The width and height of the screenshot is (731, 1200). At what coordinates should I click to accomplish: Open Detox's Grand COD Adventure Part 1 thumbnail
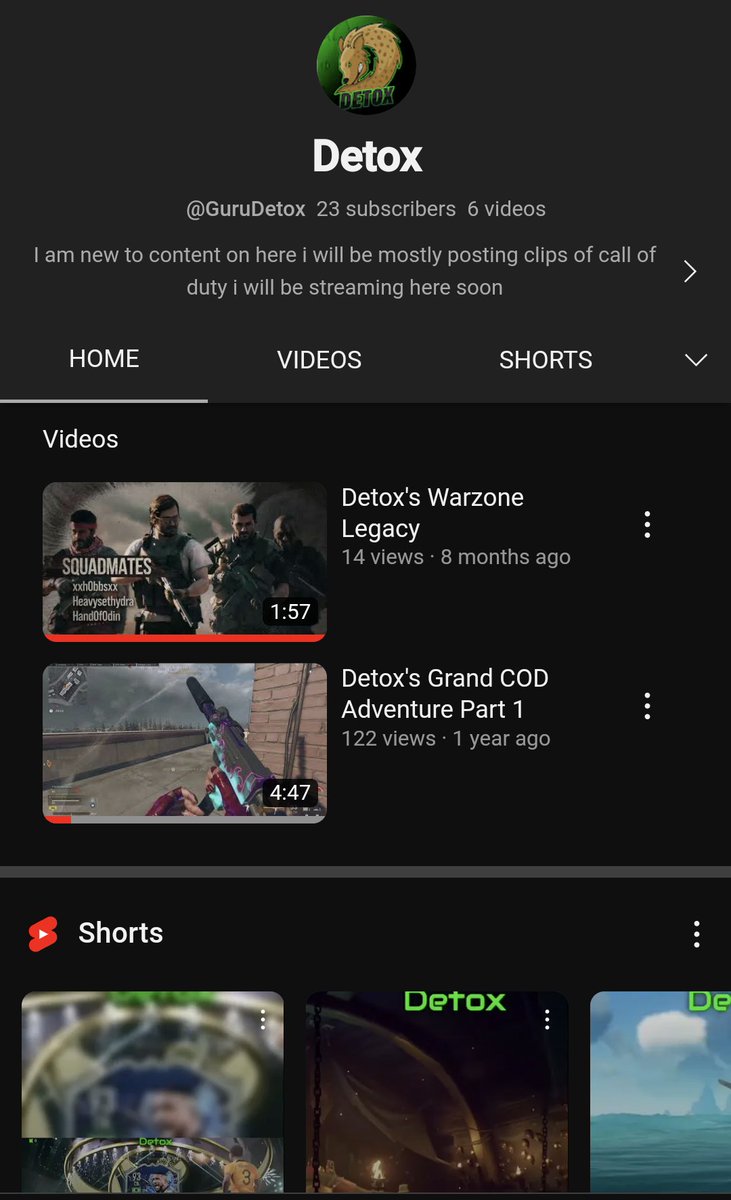point(185,743)
